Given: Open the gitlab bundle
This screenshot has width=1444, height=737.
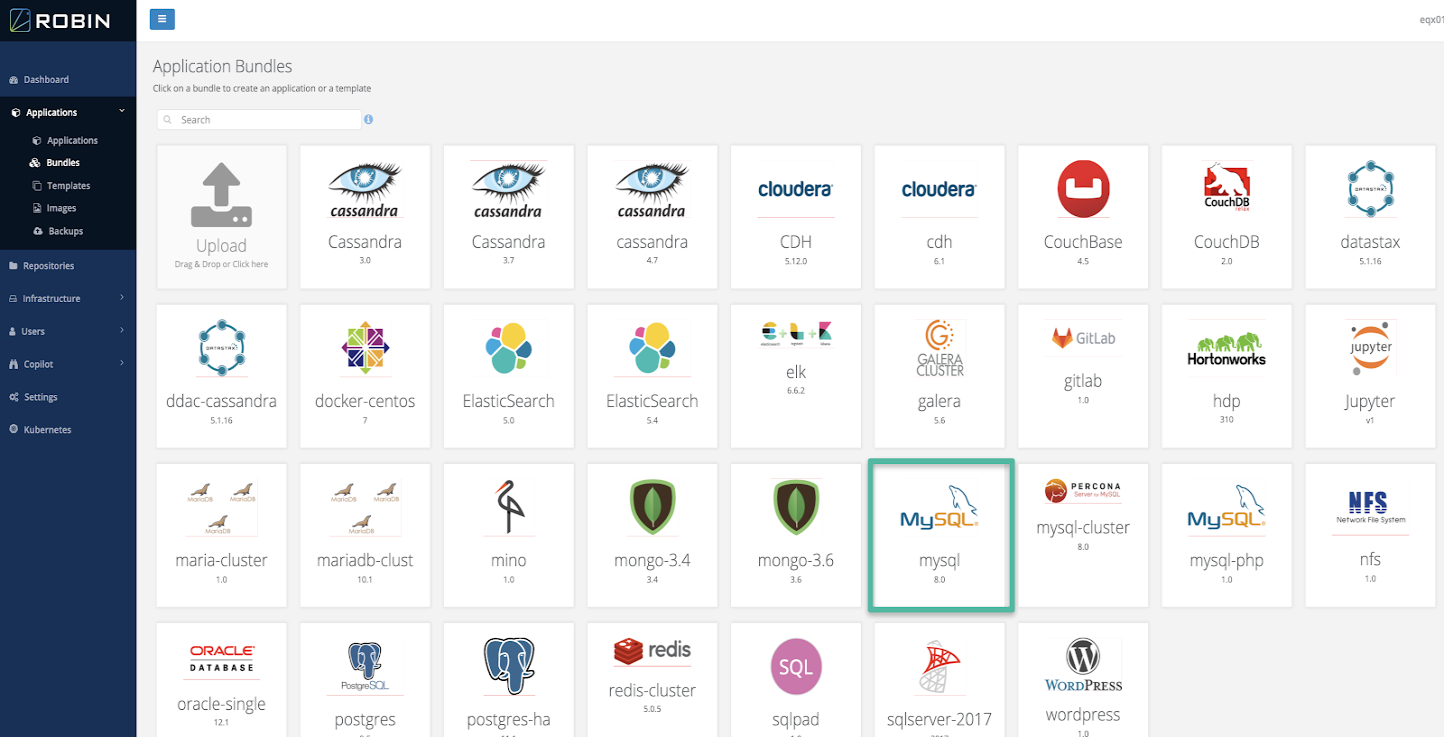Looking at the screenshot, I should pos(1083,376).
